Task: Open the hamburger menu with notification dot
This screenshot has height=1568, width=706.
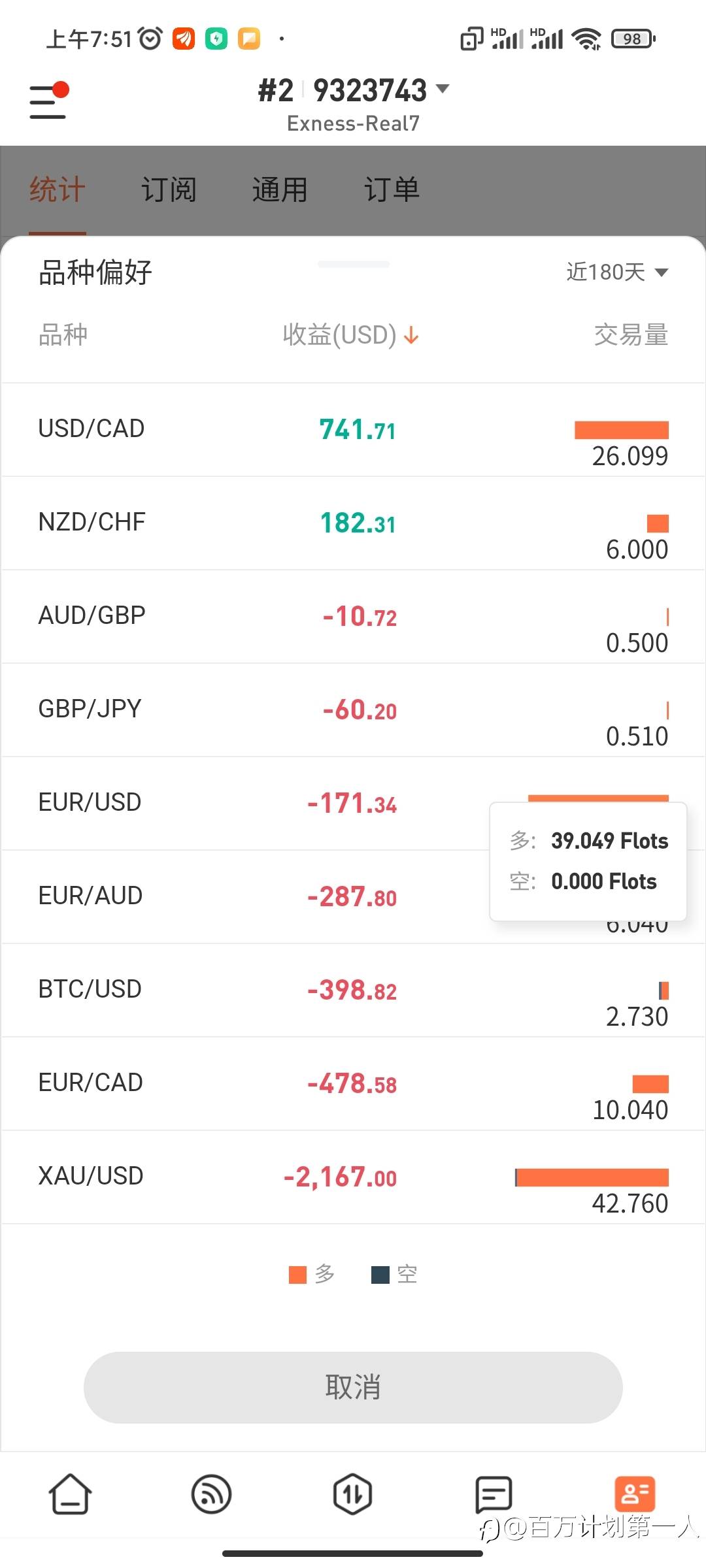Action: 48,101
